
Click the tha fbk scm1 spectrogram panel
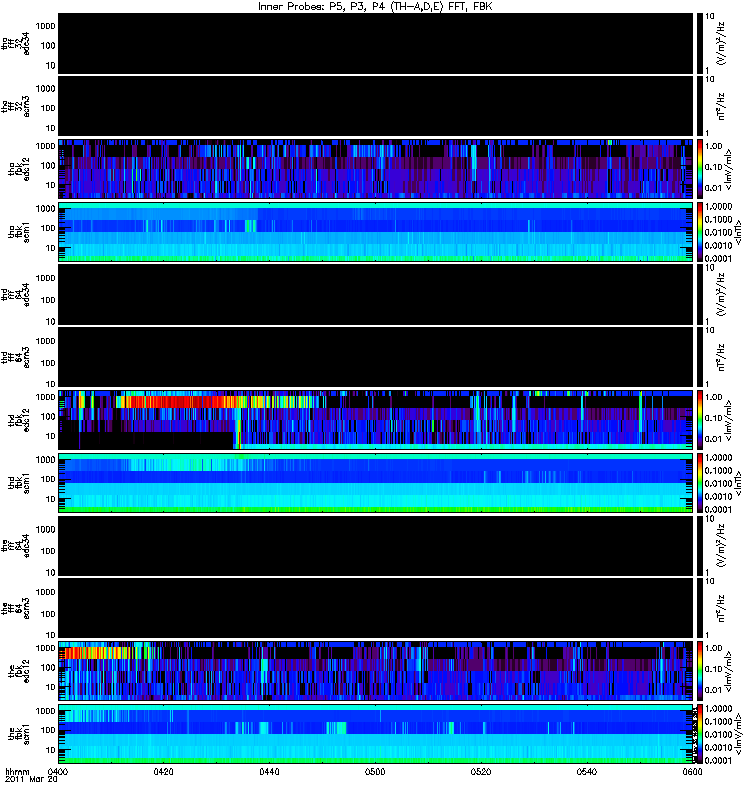click(376, 232)
